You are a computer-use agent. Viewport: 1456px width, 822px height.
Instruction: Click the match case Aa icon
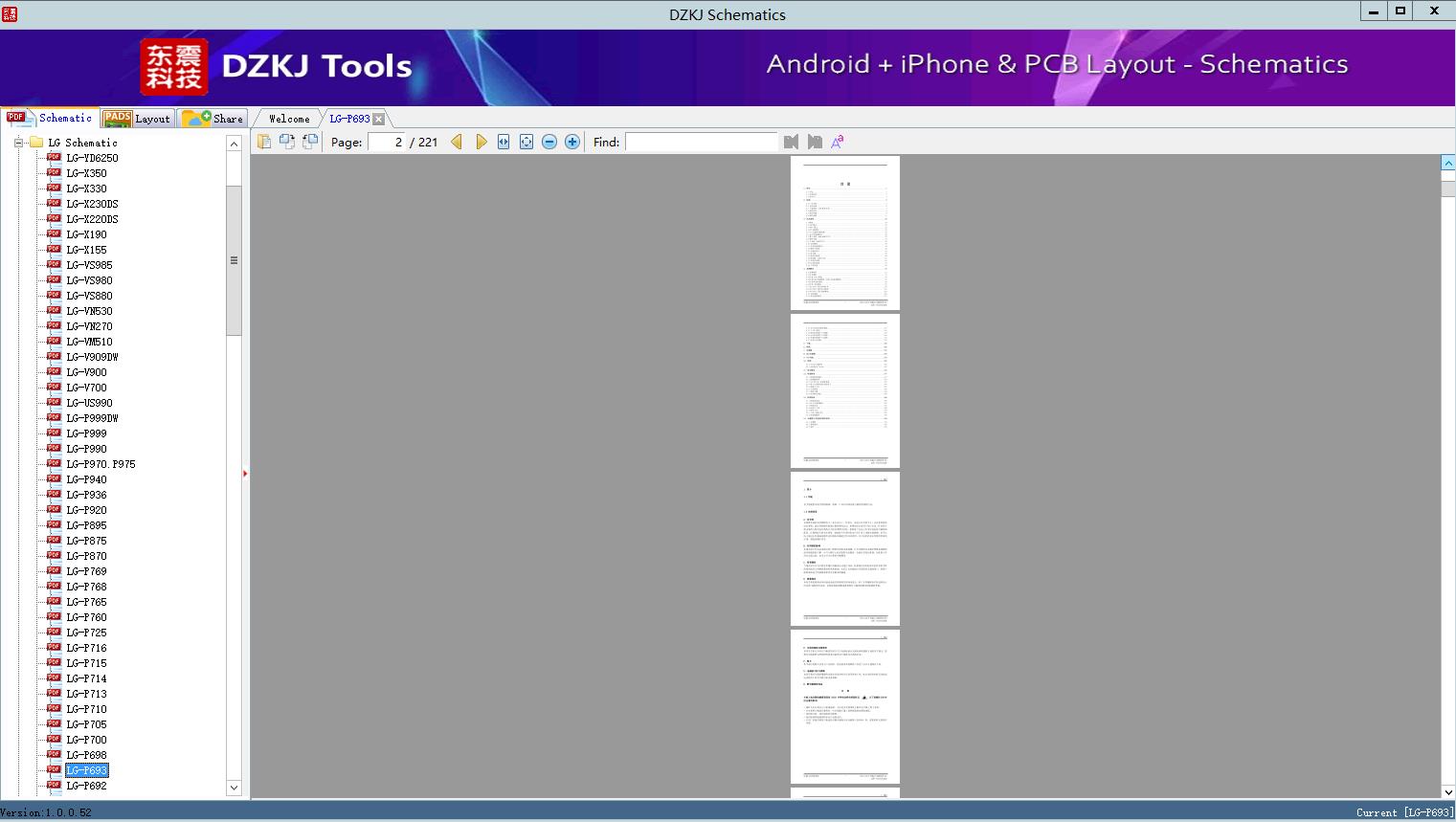(838, 142)
